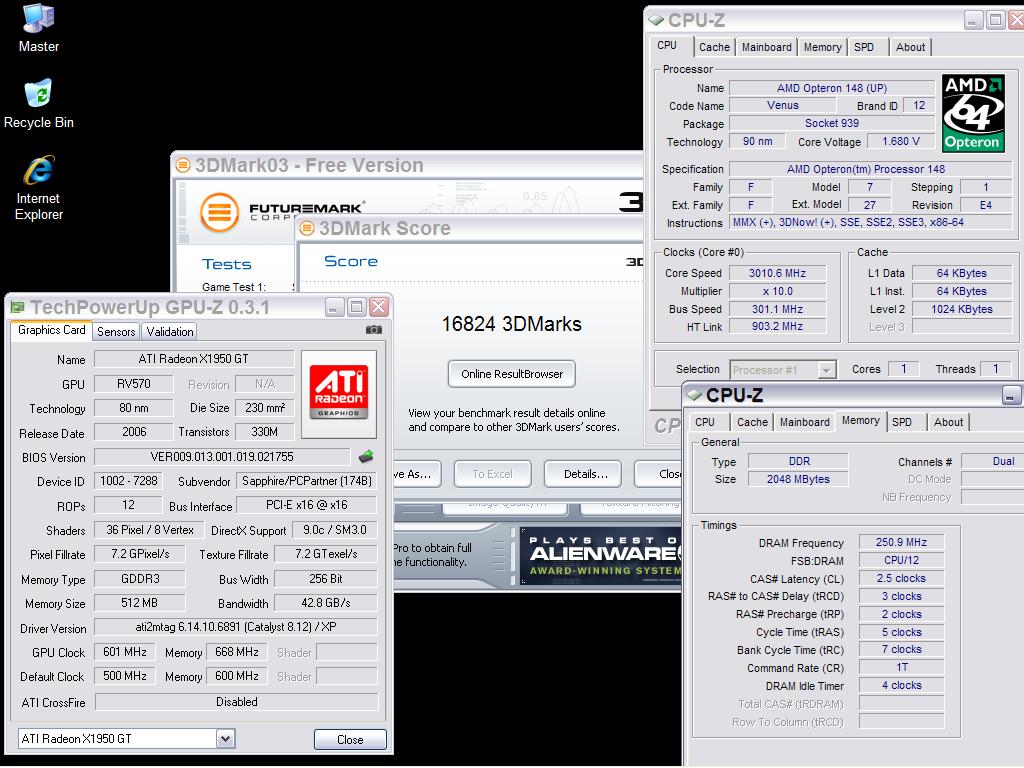
Task: Switch to the Sensors tab in GPU-Z
Action: [x=116, y=332]
